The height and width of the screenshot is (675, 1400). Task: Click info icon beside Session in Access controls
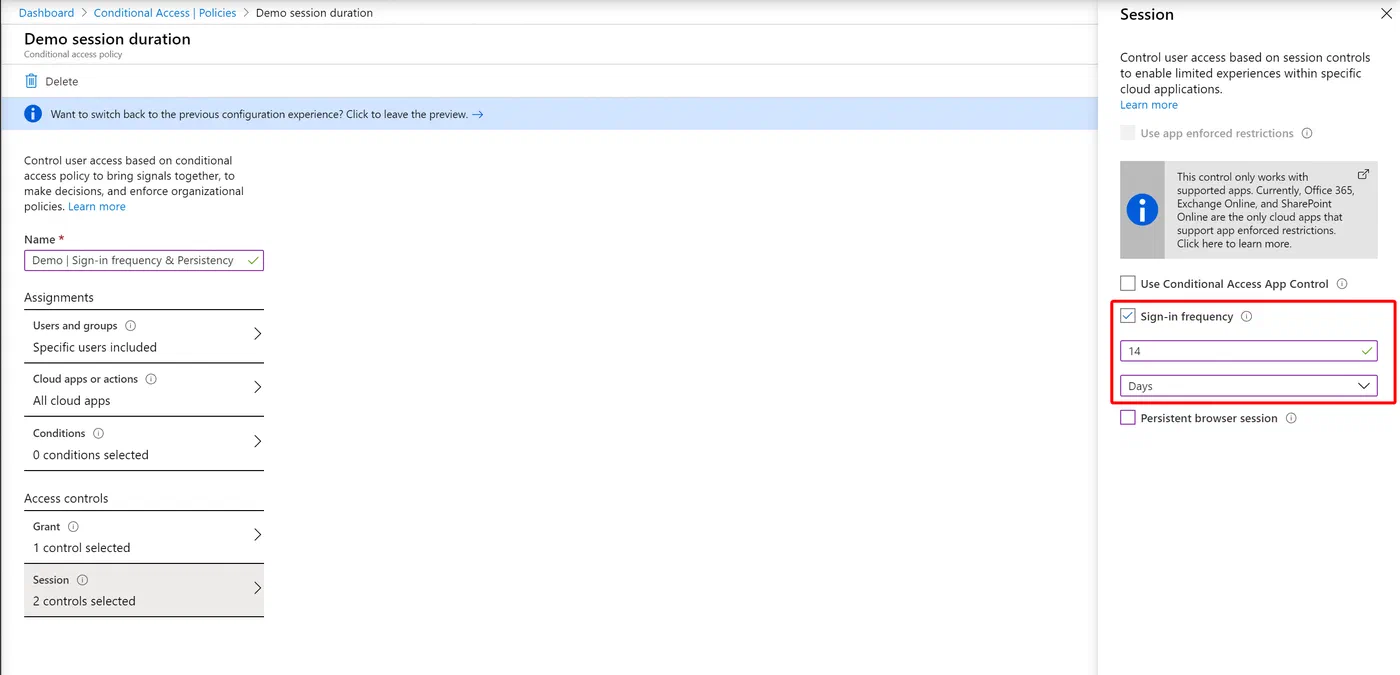tap(82, 580)
